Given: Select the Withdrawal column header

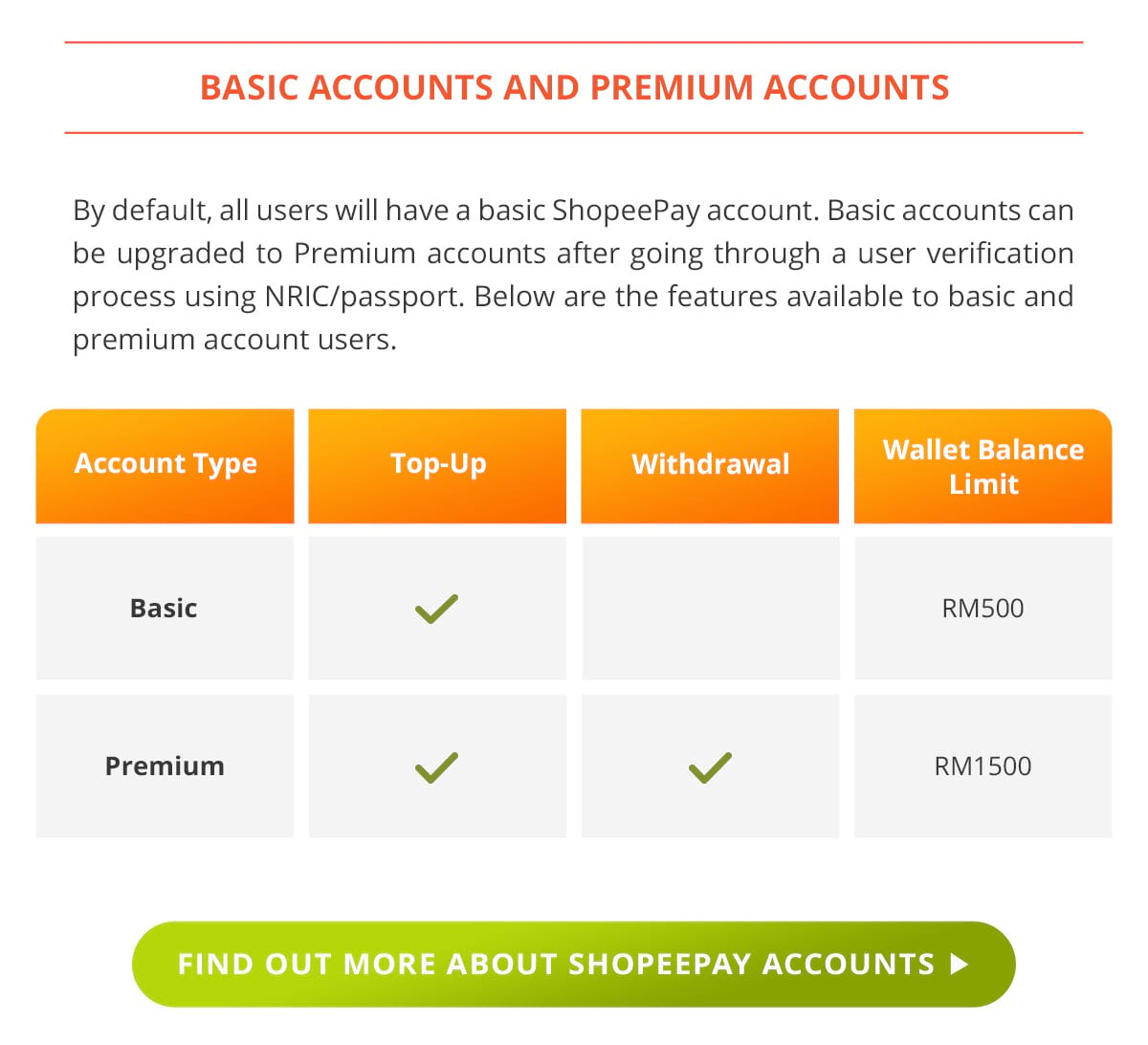Looking at the screenshot, I should click(710, 465).
